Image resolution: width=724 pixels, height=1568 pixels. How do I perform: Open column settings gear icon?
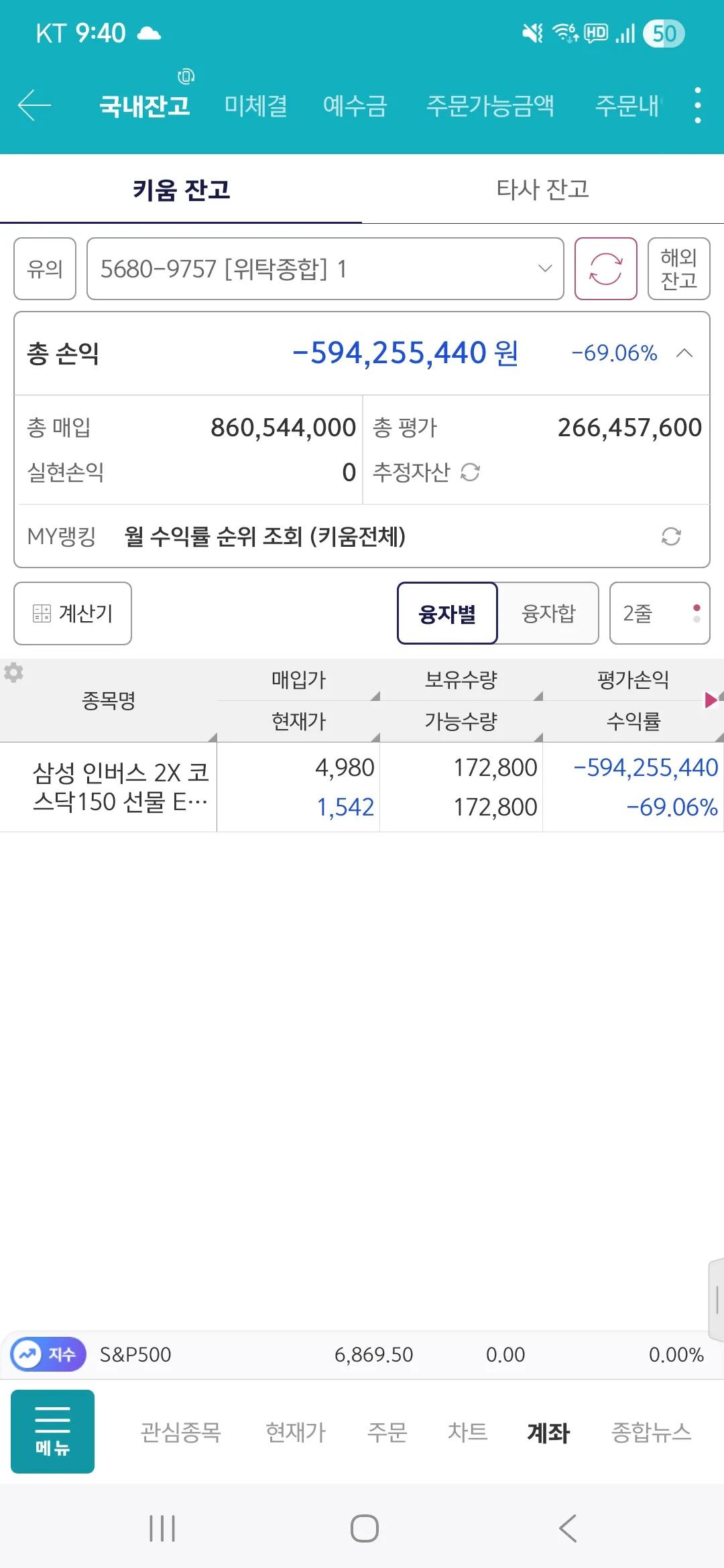13,672
